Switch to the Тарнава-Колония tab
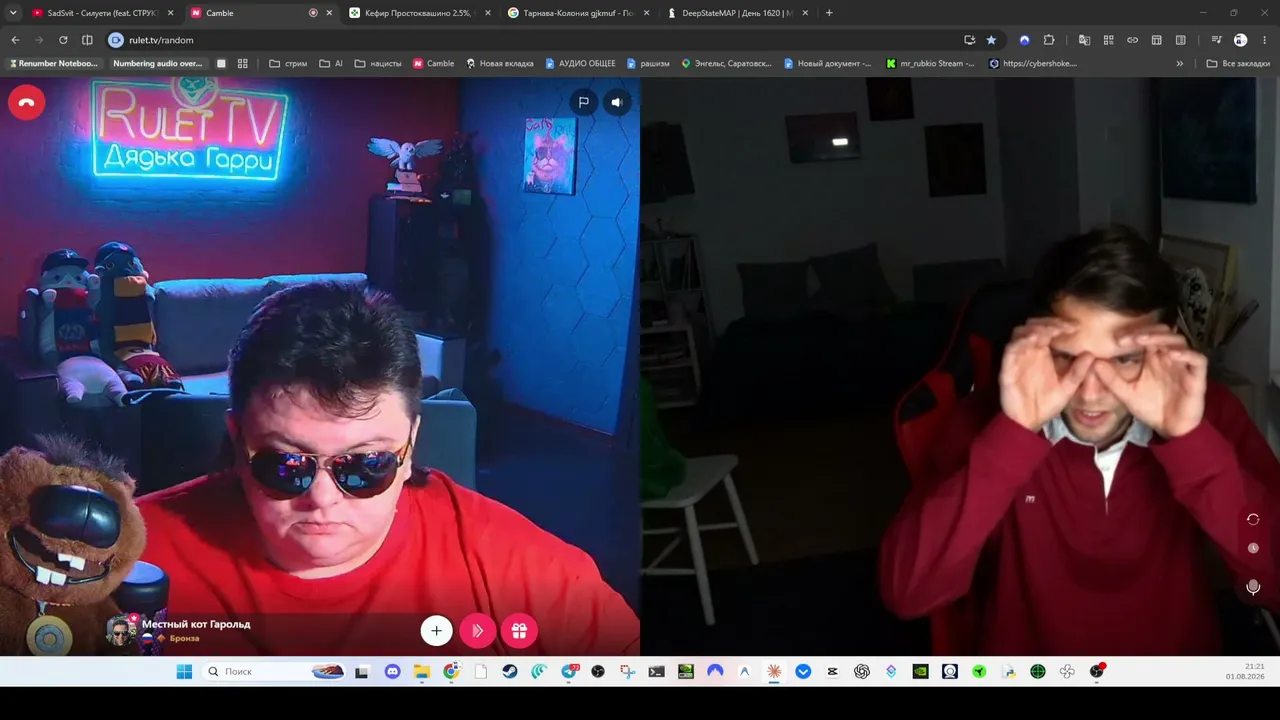The height and width of the screenshot is (720, 1280). (x=578, y=13)
